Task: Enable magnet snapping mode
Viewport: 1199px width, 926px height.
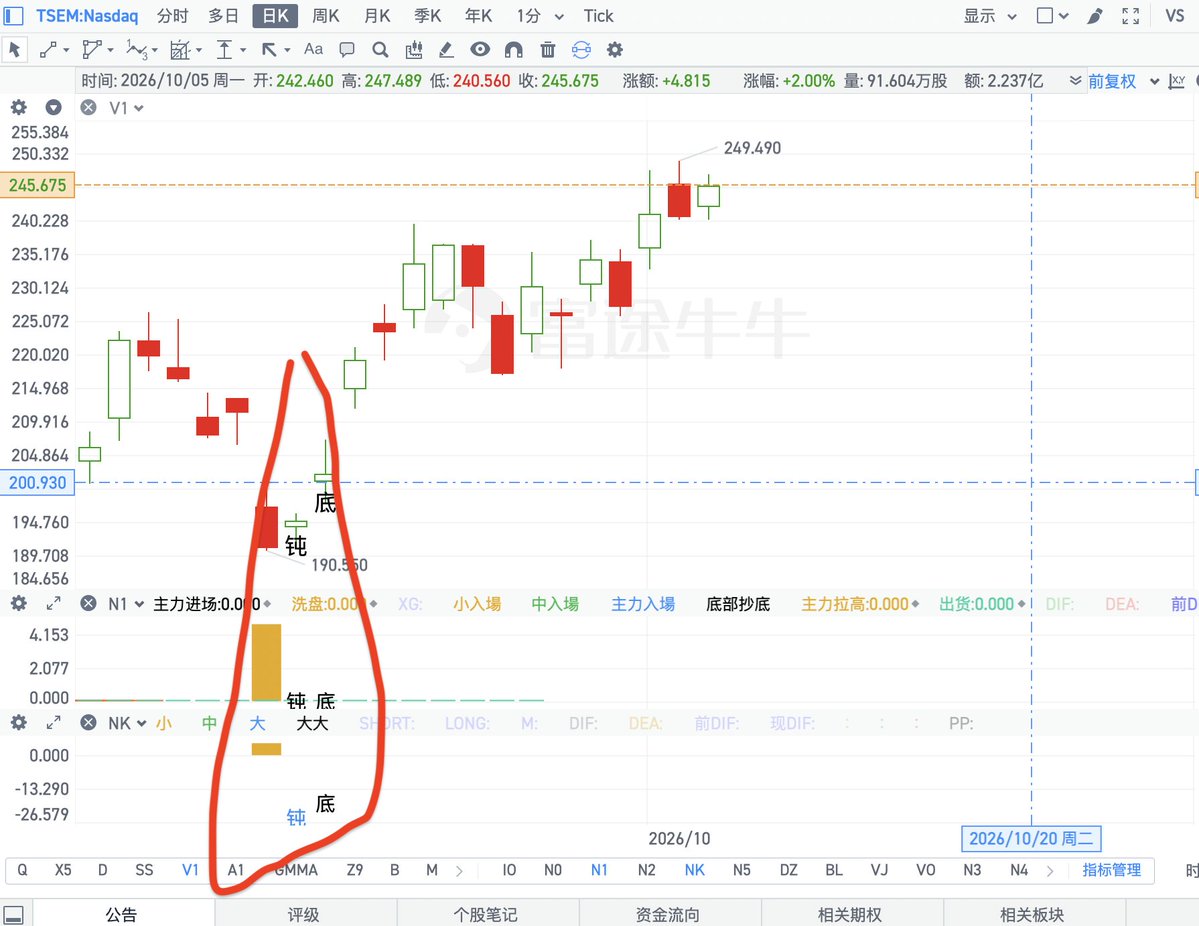Action: [x=514, y=50]
